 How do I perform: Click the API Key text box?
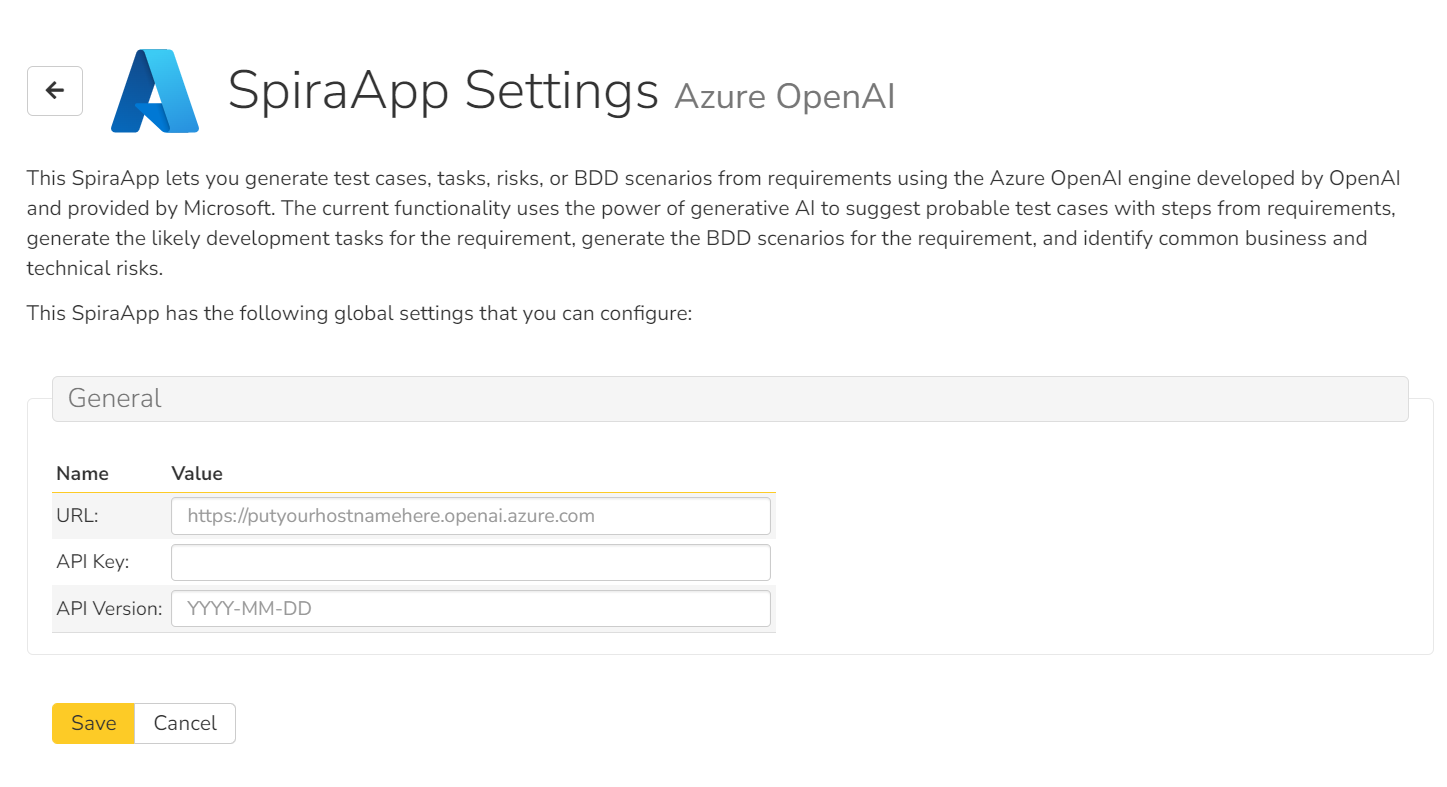pos(470,562)
